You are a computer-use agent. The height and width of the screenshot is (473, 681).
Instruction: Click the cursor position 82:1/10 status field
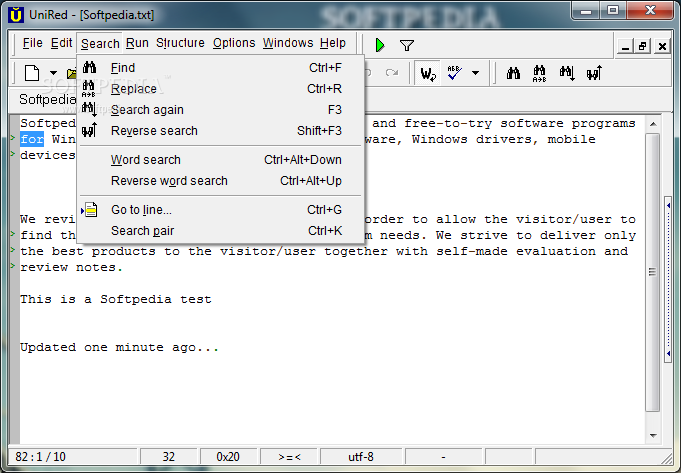(x=73, y=457)
